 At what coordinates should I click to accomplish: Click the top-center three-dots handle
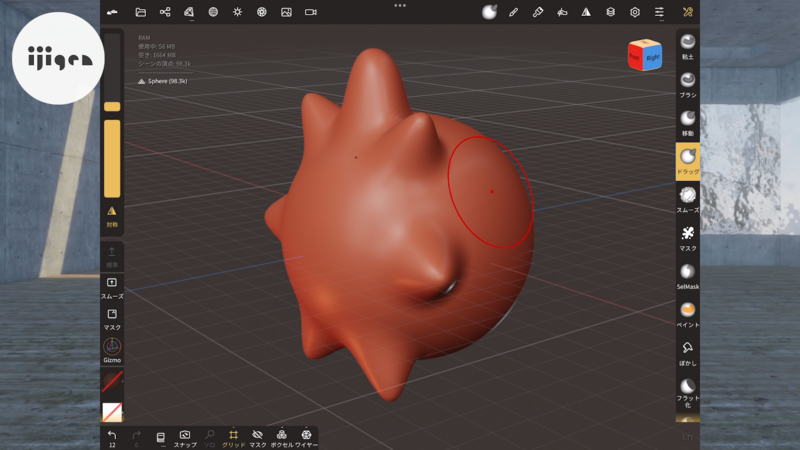click(400, 6)
